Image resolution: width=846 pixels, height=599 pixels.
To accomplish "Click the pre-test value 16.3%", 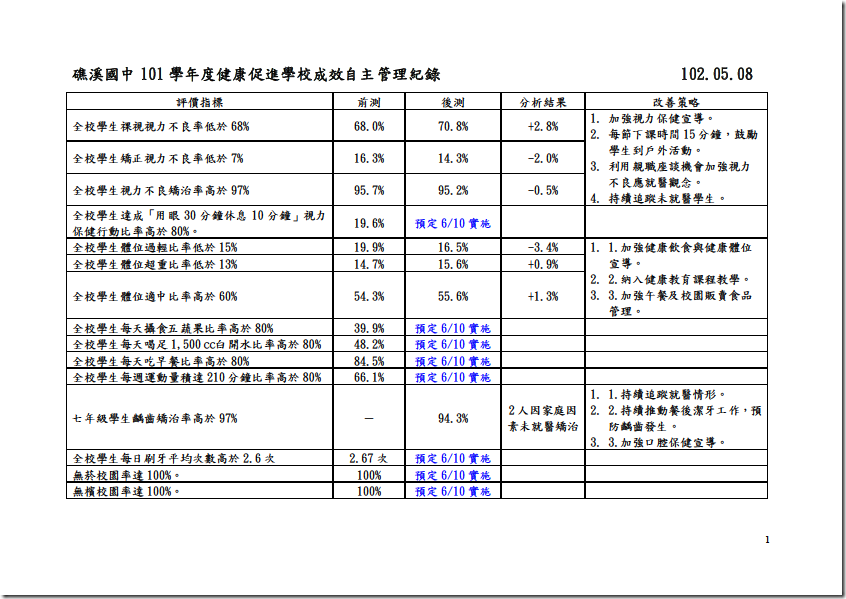I will click(x=369, y=158).
